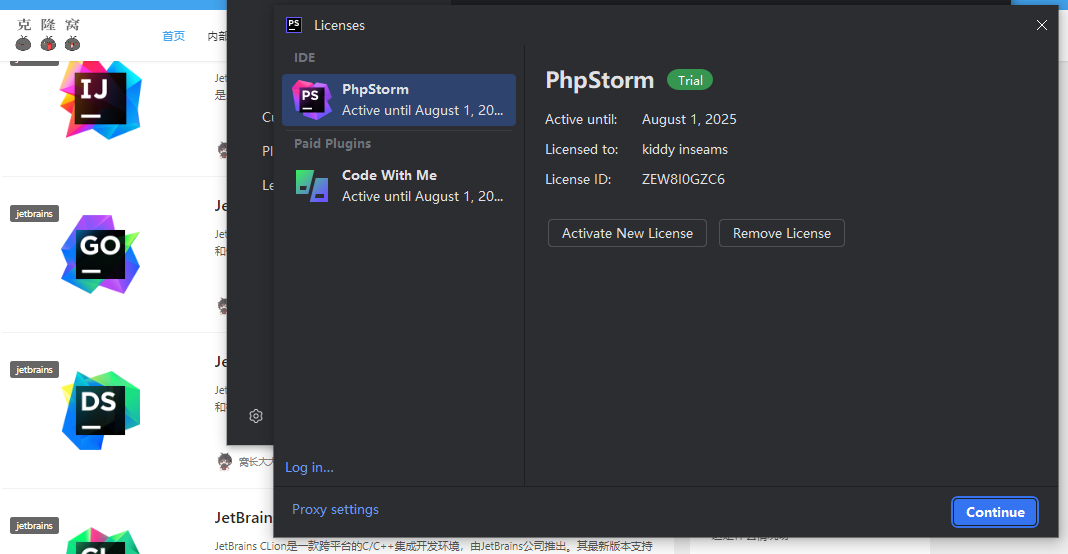
Task: Click the Licensed to name kiddy inseams
Action: click(x=685, y=149)
